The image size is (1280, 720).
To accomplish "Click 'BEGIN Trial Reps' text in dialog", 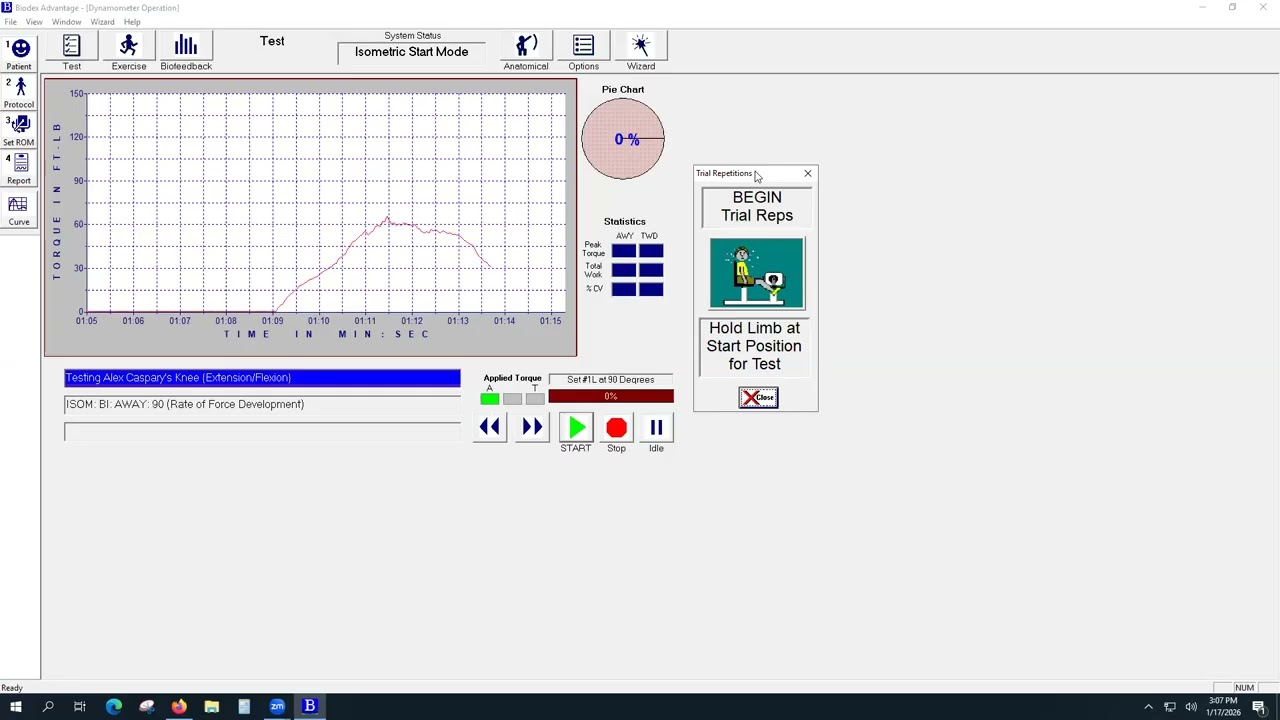I will (757, 207).
